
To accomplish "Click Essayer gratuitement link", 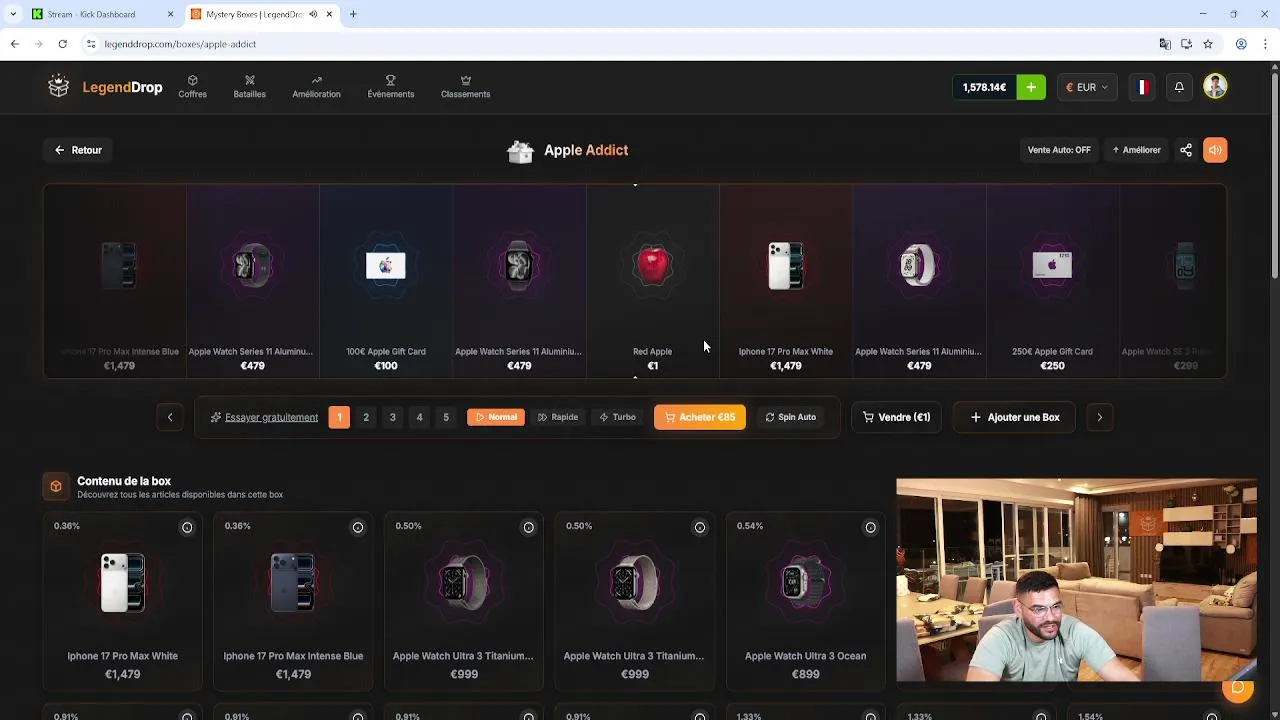I will pyautogui.click(x=264, y=417).
